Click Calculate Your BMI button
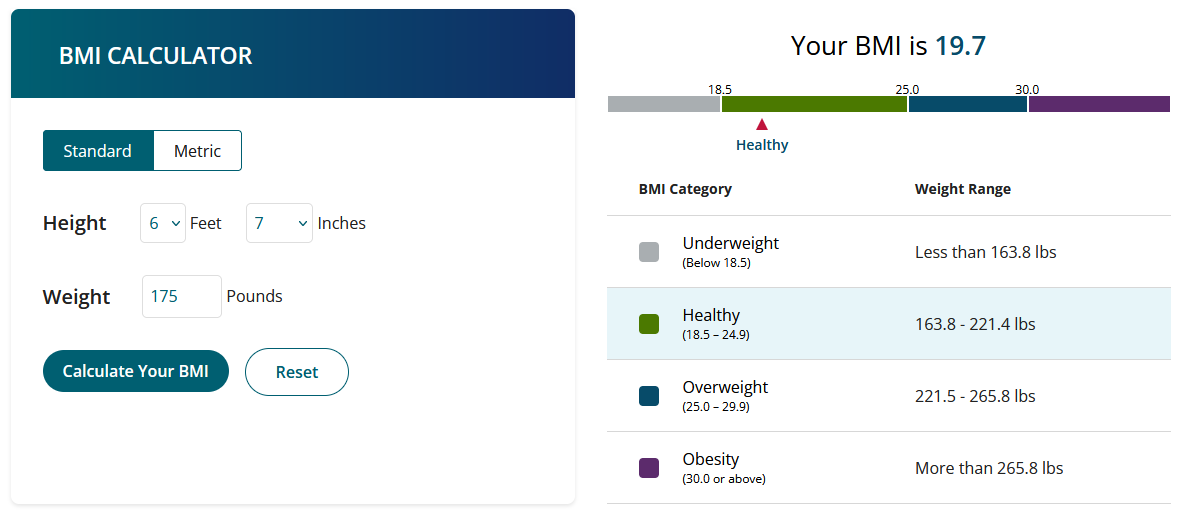The image size is (1204, 527). click(136, 371)
